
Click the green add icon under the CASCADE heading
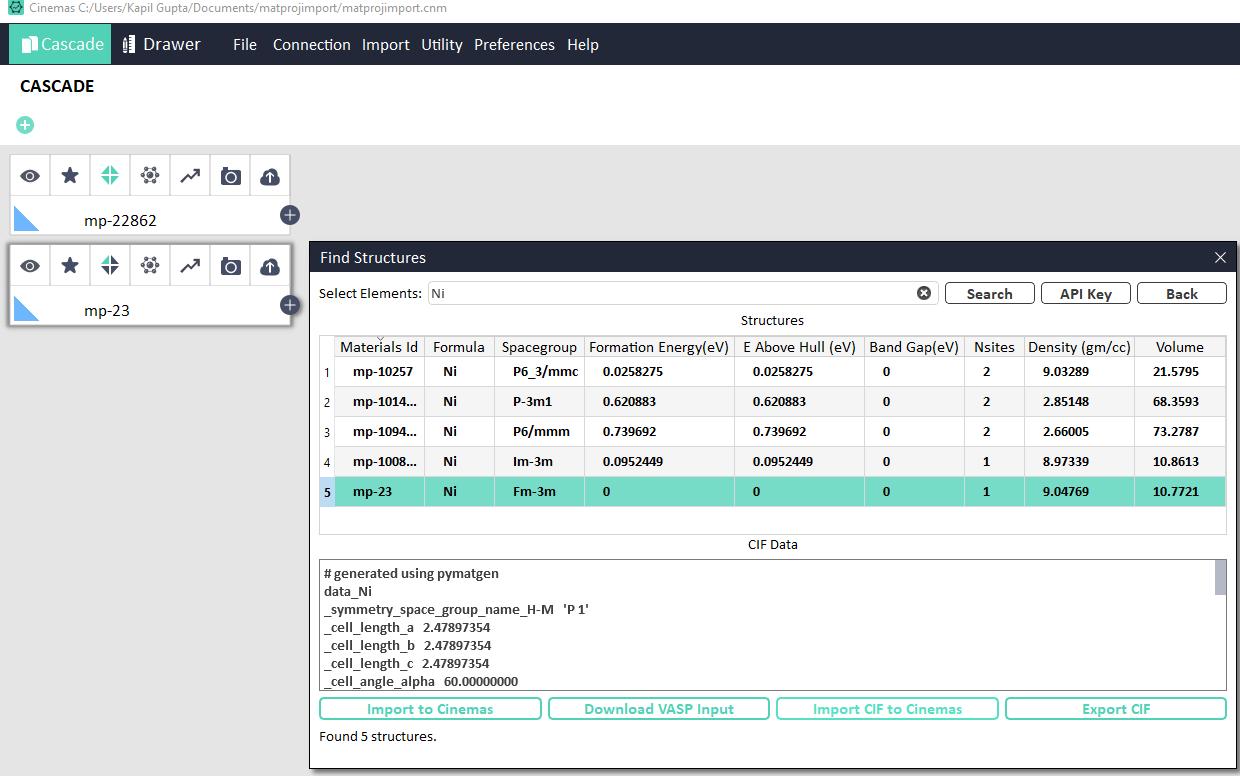click(x=25, y=125)
